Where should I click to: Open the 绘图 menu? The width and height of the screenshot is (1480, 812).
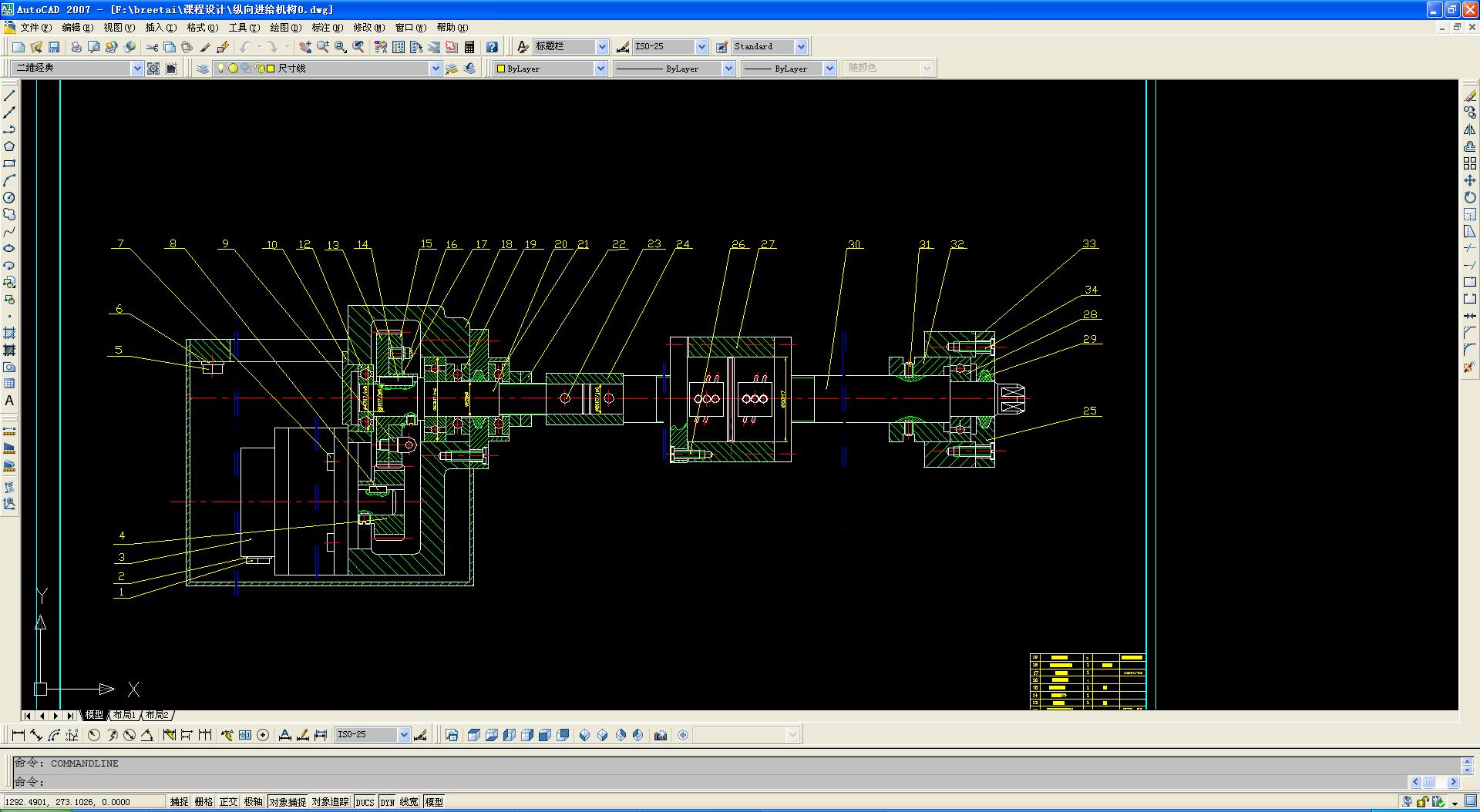pyautogui.click(x=284, y=28)
